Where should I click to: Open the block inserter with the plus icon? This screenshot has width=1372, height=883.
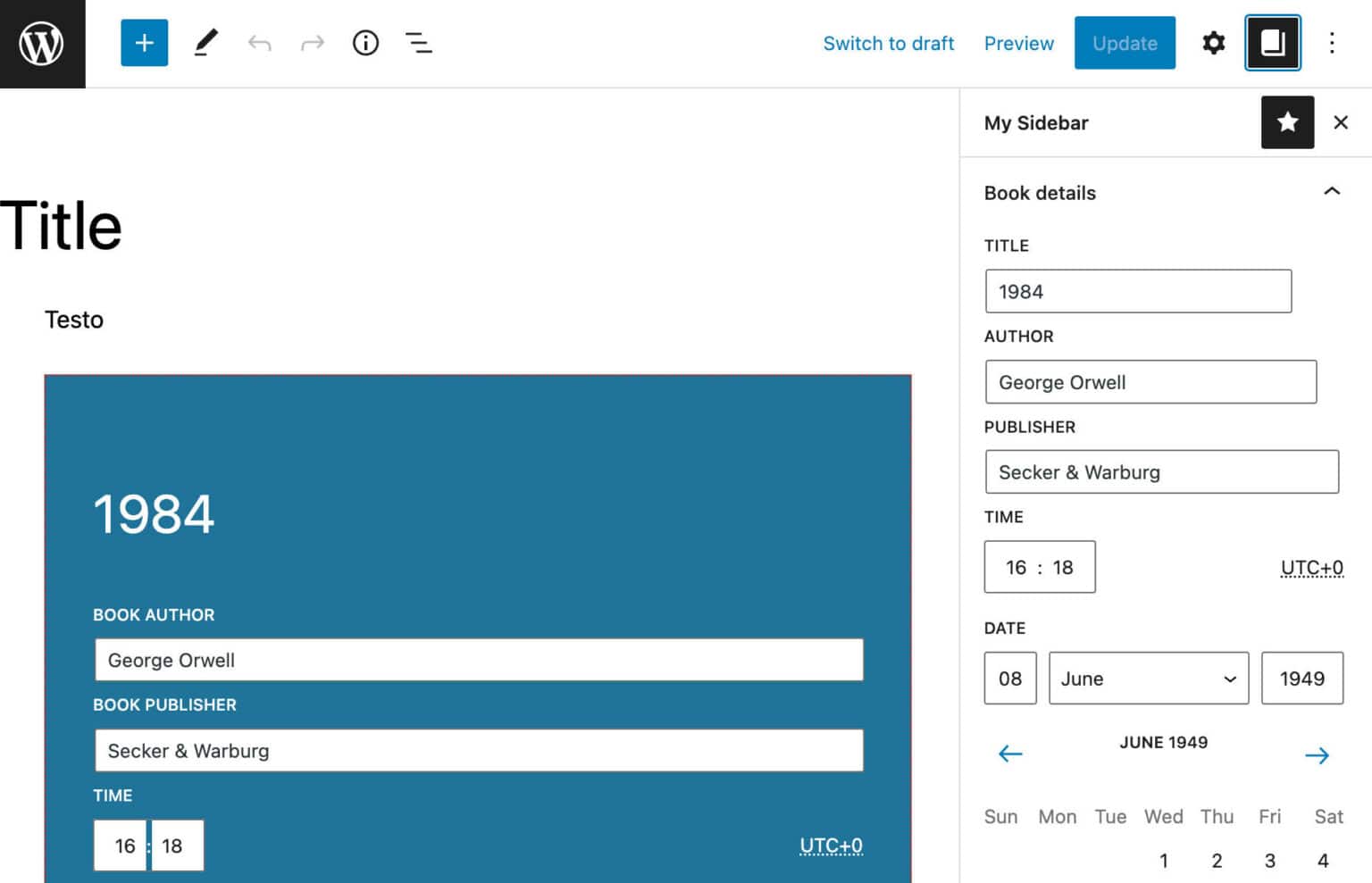144,42
